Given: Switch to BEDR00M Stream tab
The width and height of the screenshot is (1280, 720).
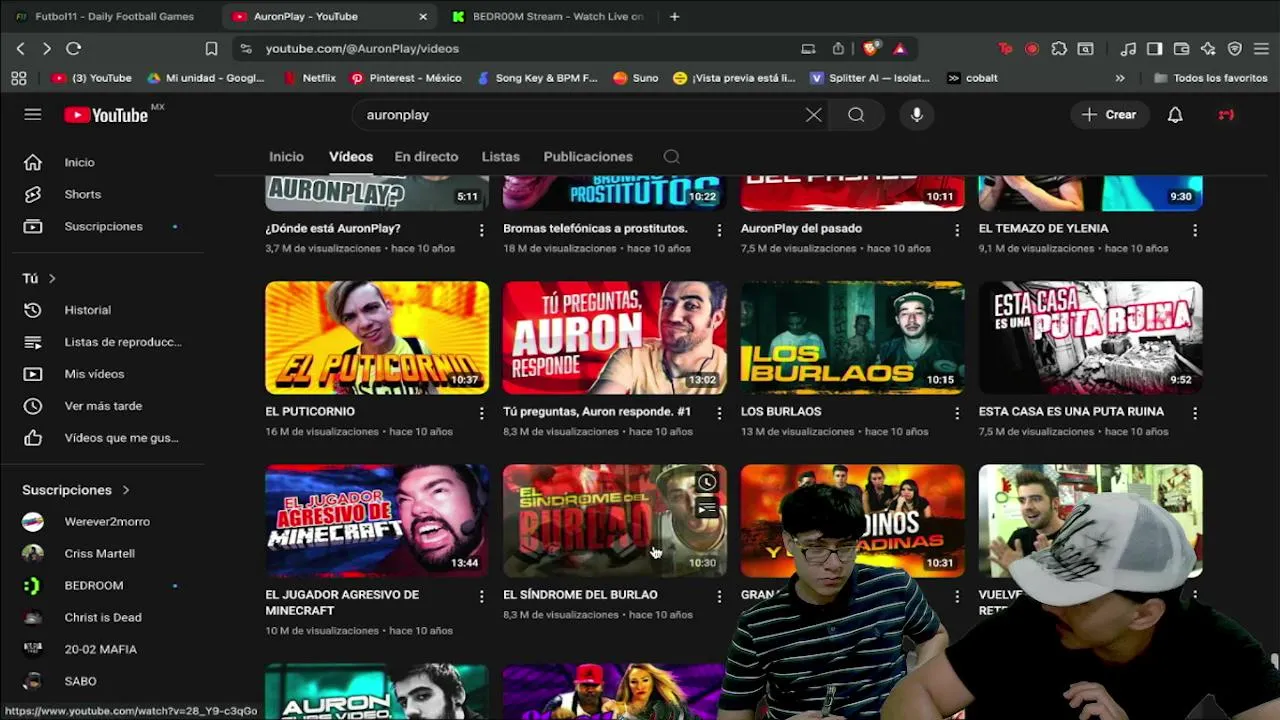Looking at the screenshot, I should (548, 16).
